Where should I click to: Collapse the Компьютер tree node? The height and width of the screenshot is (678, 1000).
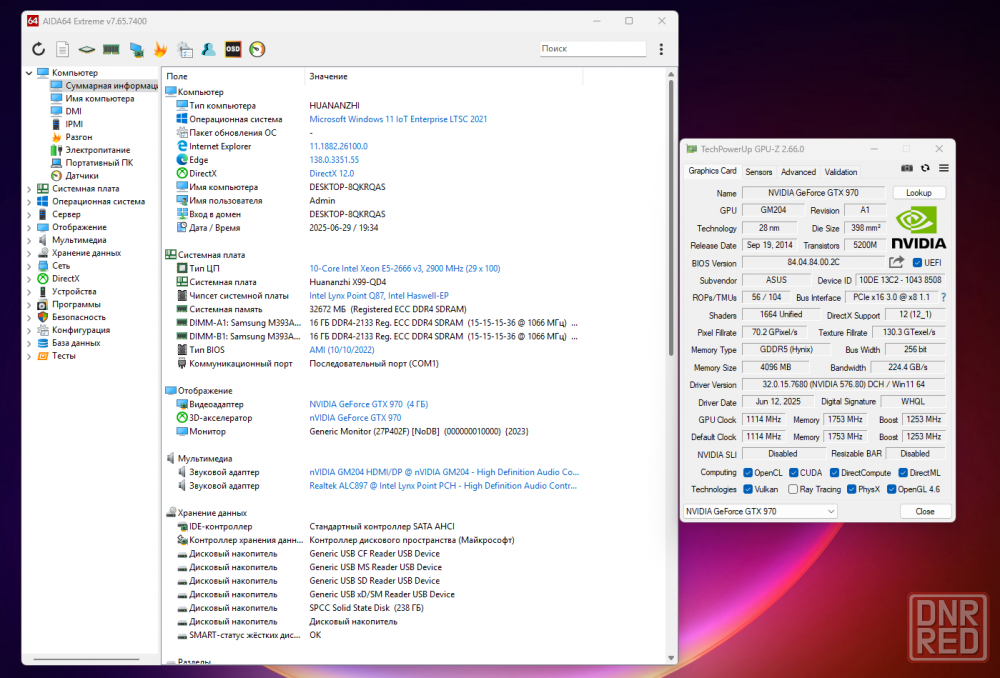coord(29,73)
